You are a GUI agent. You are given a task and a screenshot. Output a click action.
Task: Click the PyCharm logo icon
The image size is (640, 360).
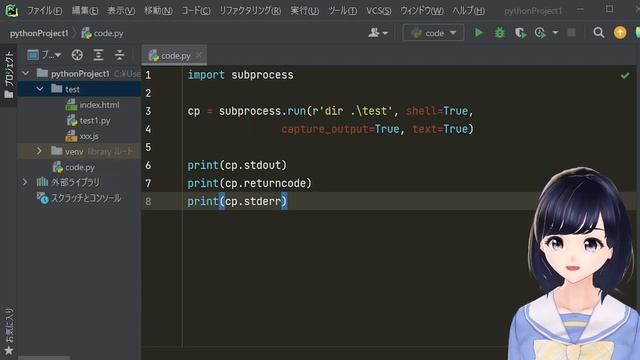[11, 10]
